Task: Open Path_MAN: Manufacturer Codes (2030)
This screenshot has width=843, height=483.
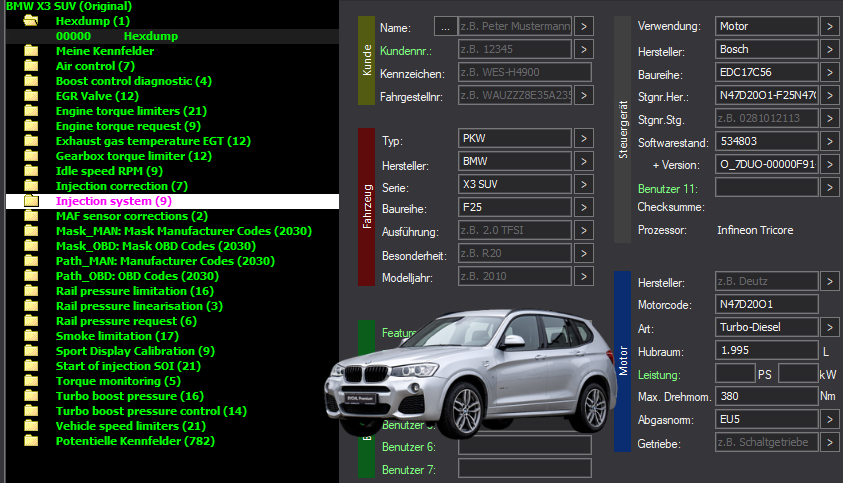Action: click(x=165, y=261)
